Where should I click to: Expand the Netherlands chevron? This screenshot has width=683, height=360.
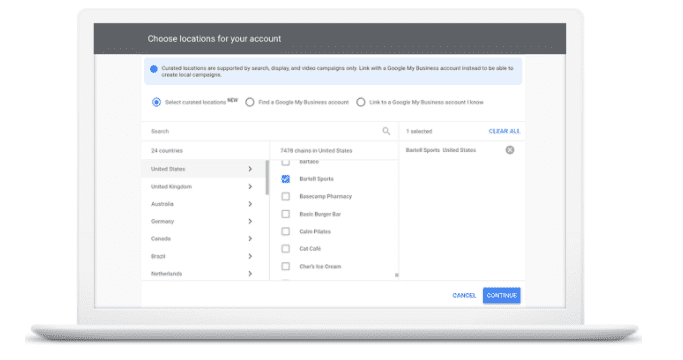coord(250,274)
